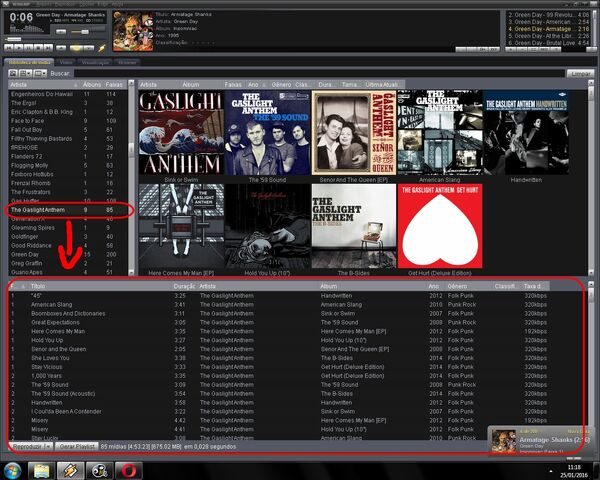
Task: Select the track Great Expectations
Action: point(279,323)
